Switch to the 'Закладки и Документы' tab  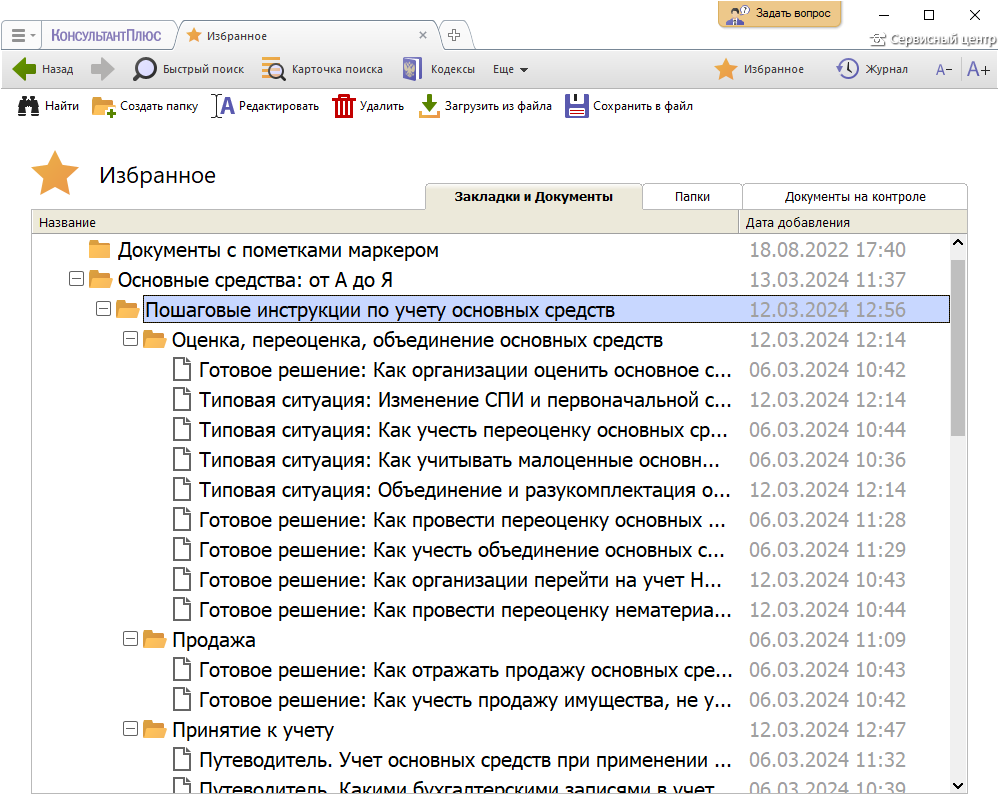point(534,197)
